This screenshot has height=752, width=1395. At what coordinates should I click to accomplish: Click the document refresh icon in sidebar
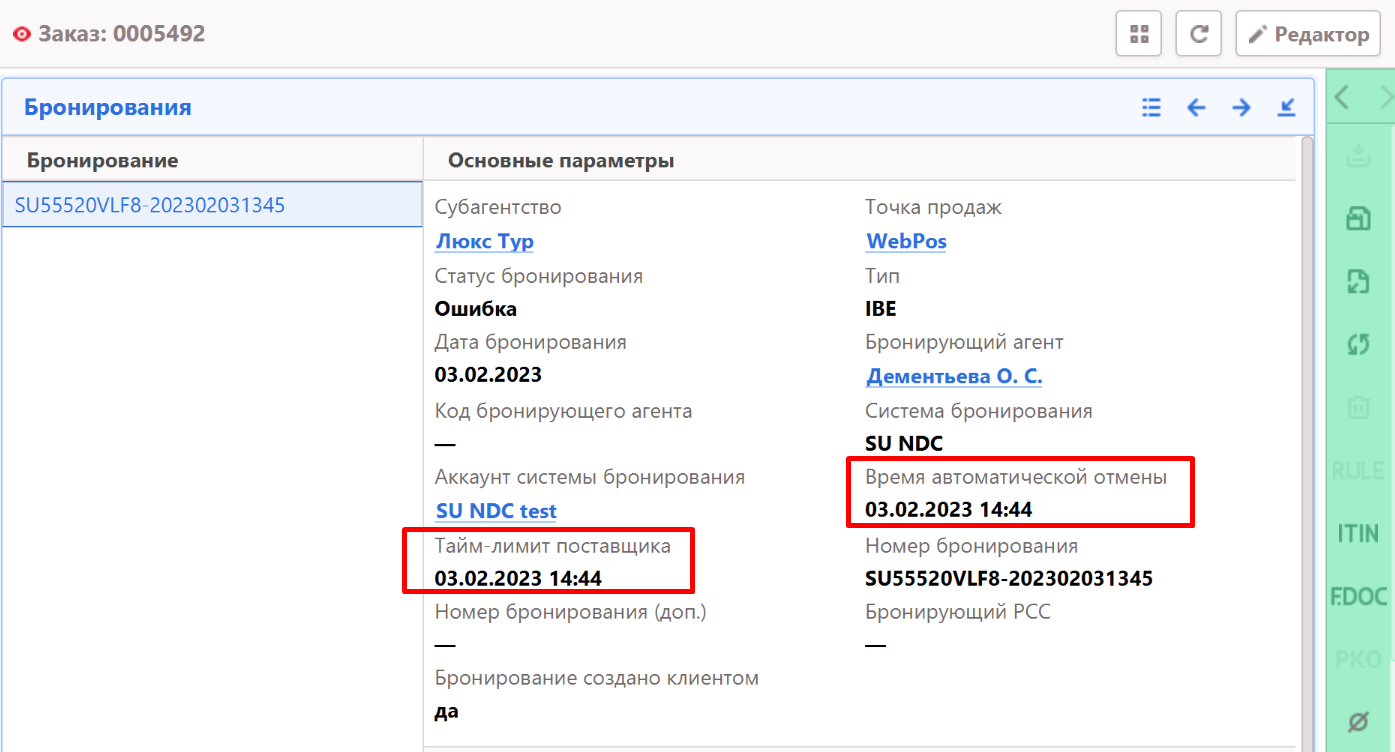(x=1358, y=282)
